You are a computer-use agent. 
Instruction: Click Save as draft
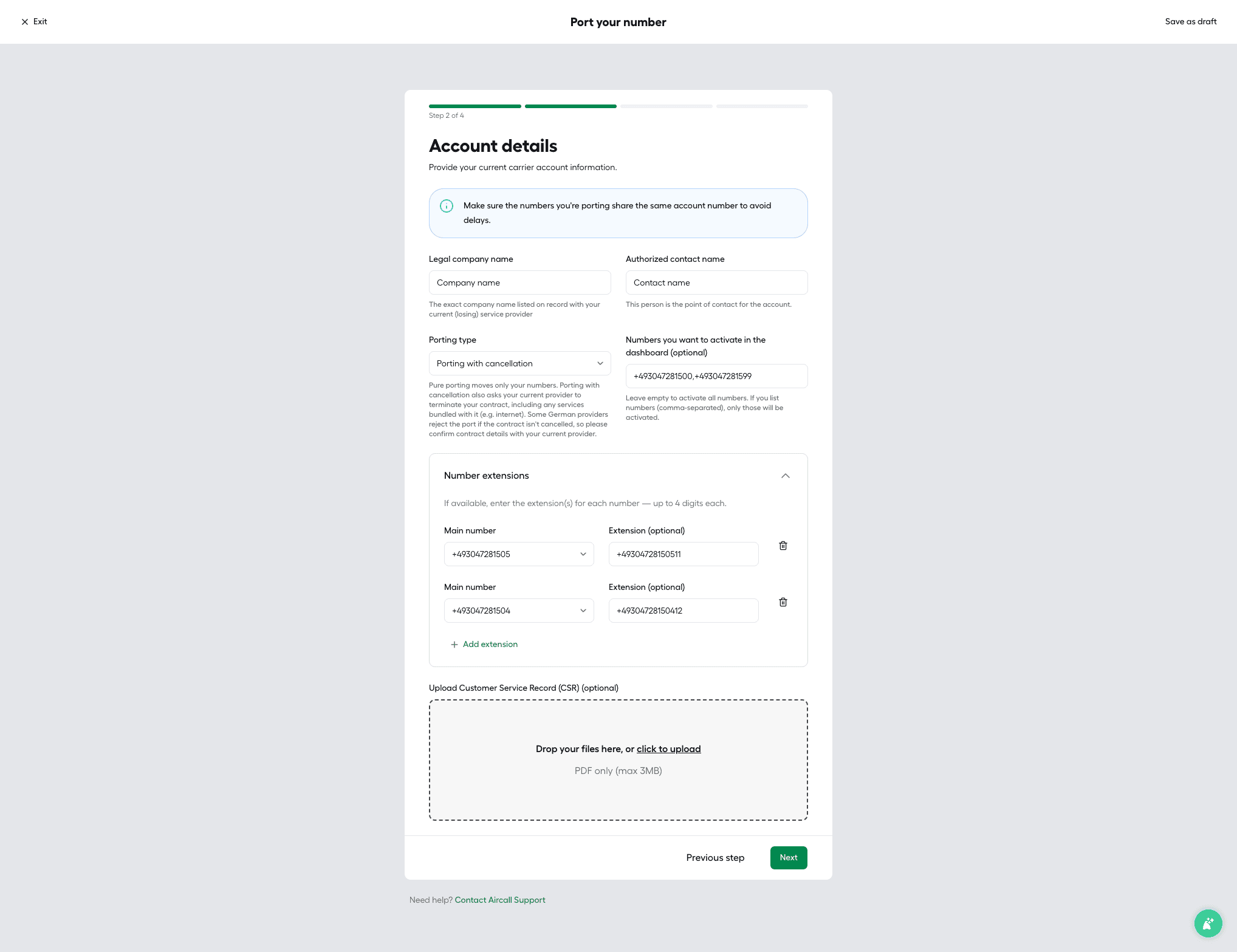coord(1191,21)
